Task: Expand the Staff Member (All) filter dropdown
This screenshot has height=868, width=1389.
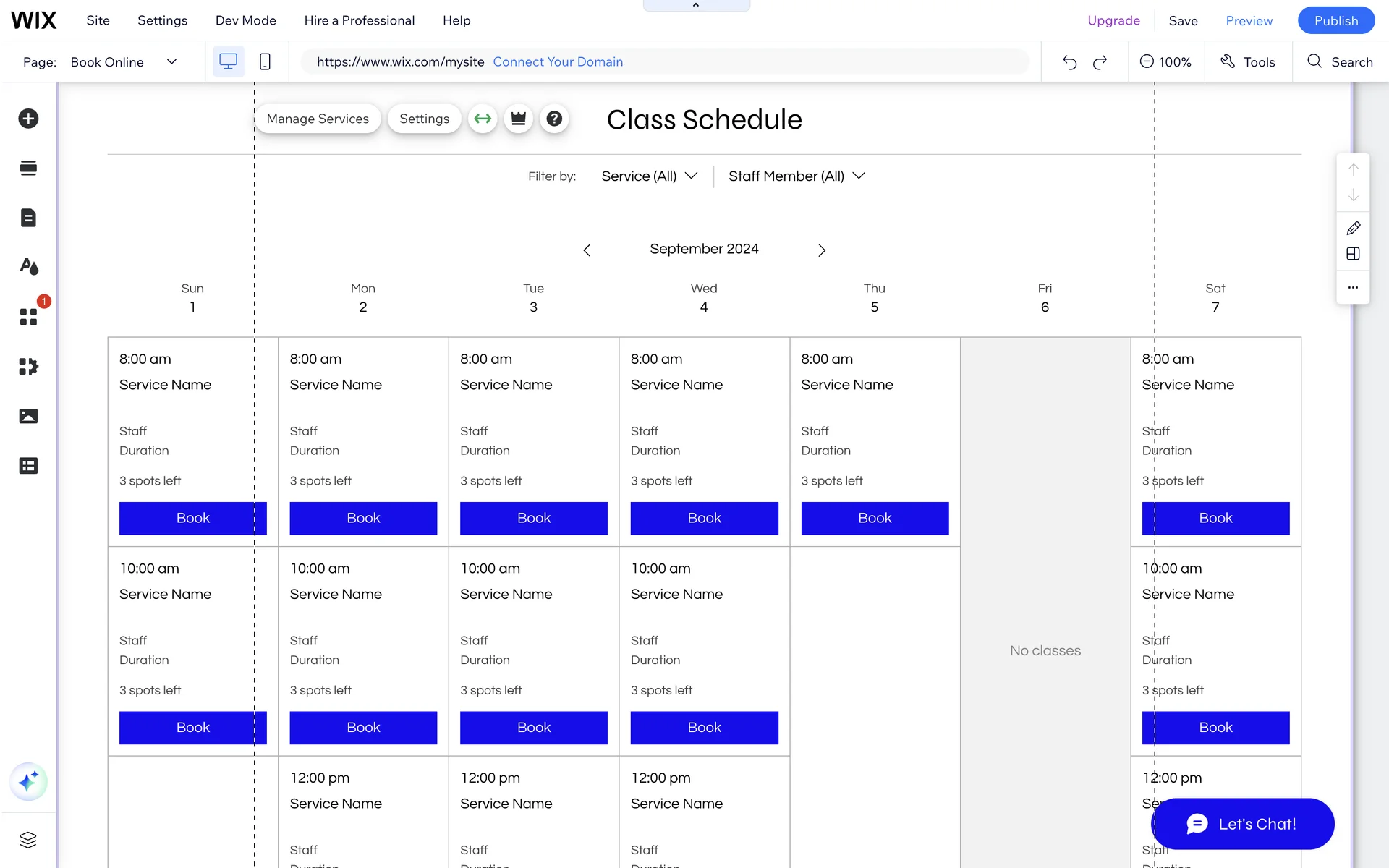Action: pos(797,176)
